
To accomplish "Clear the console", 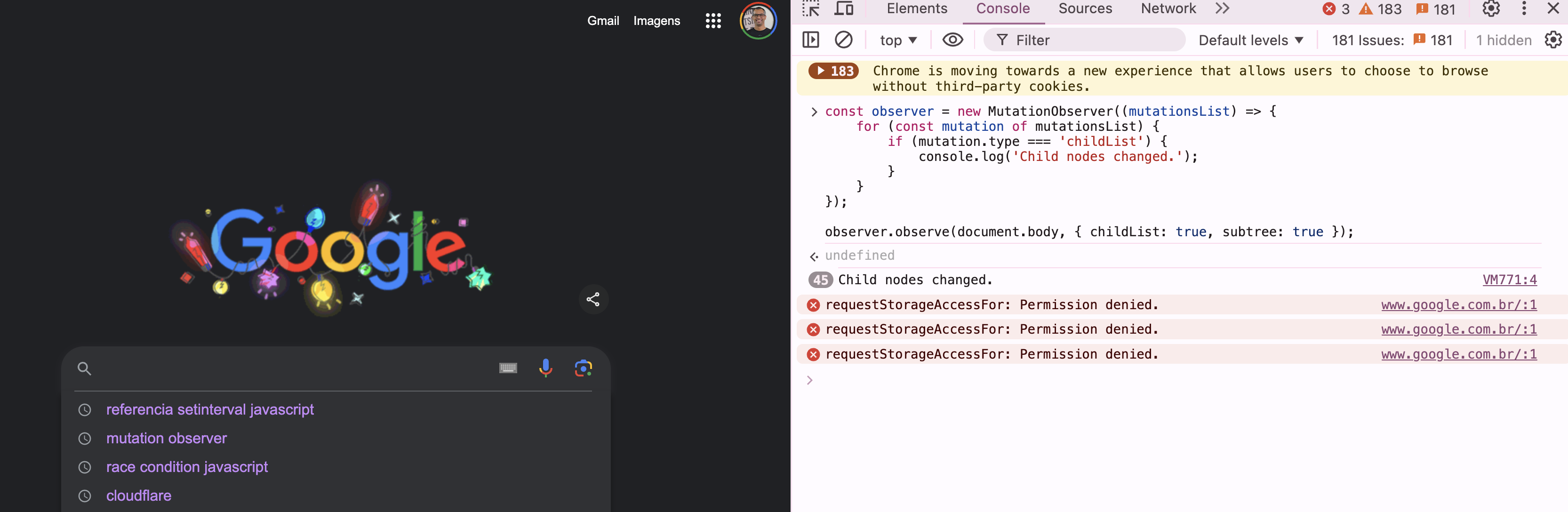I will coord(844,40).
